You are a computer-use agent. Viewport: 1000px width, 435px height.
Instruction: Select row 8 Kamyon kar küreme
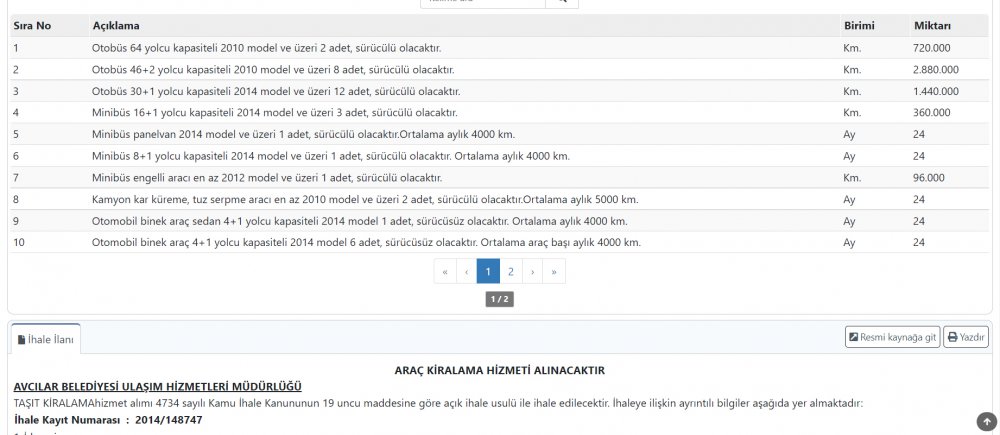tap(364, 199)
